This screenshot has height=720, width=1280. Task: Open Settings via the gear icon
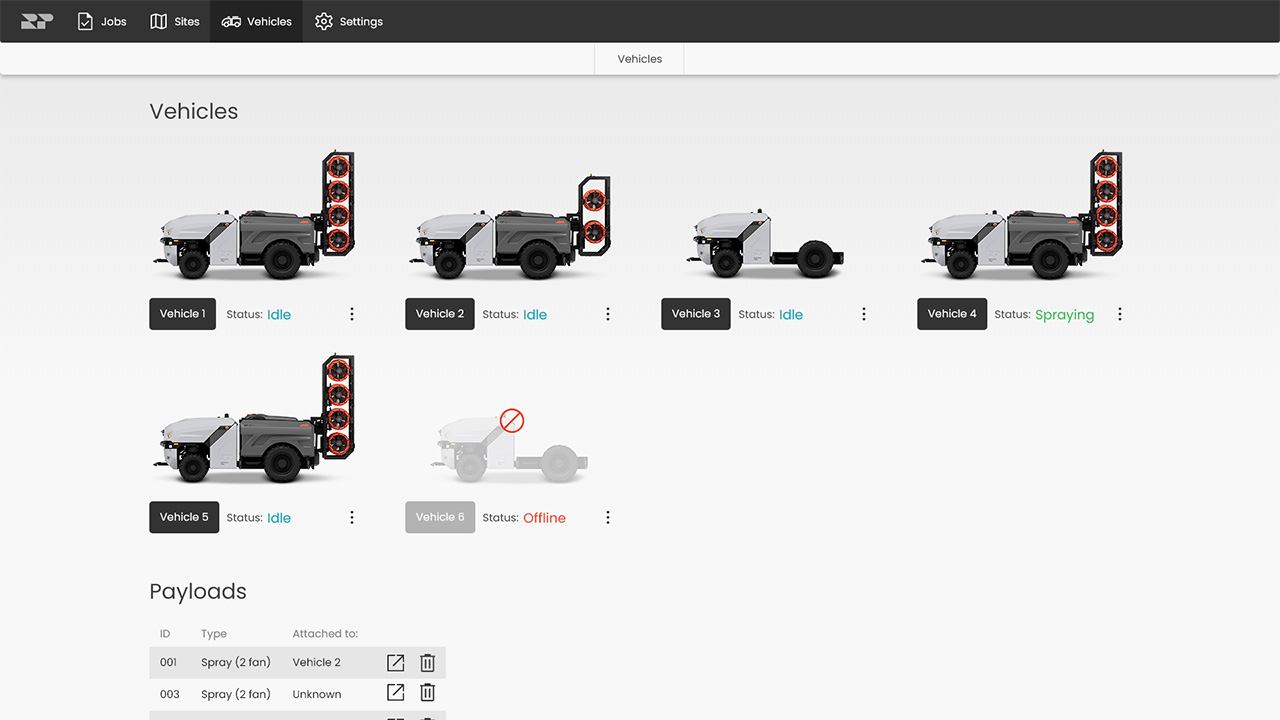pyautogui.click(x=323, y=21)
